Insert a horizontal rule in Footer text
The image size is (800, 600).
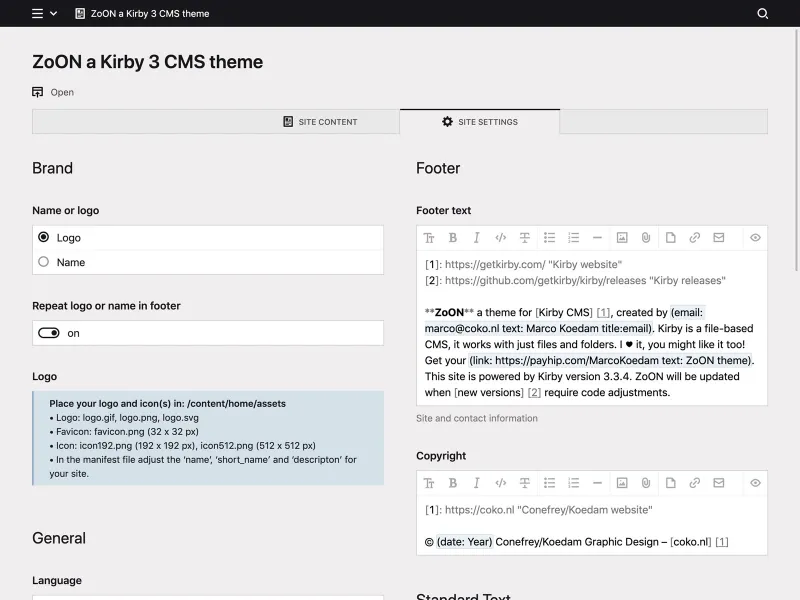point(597,237)
